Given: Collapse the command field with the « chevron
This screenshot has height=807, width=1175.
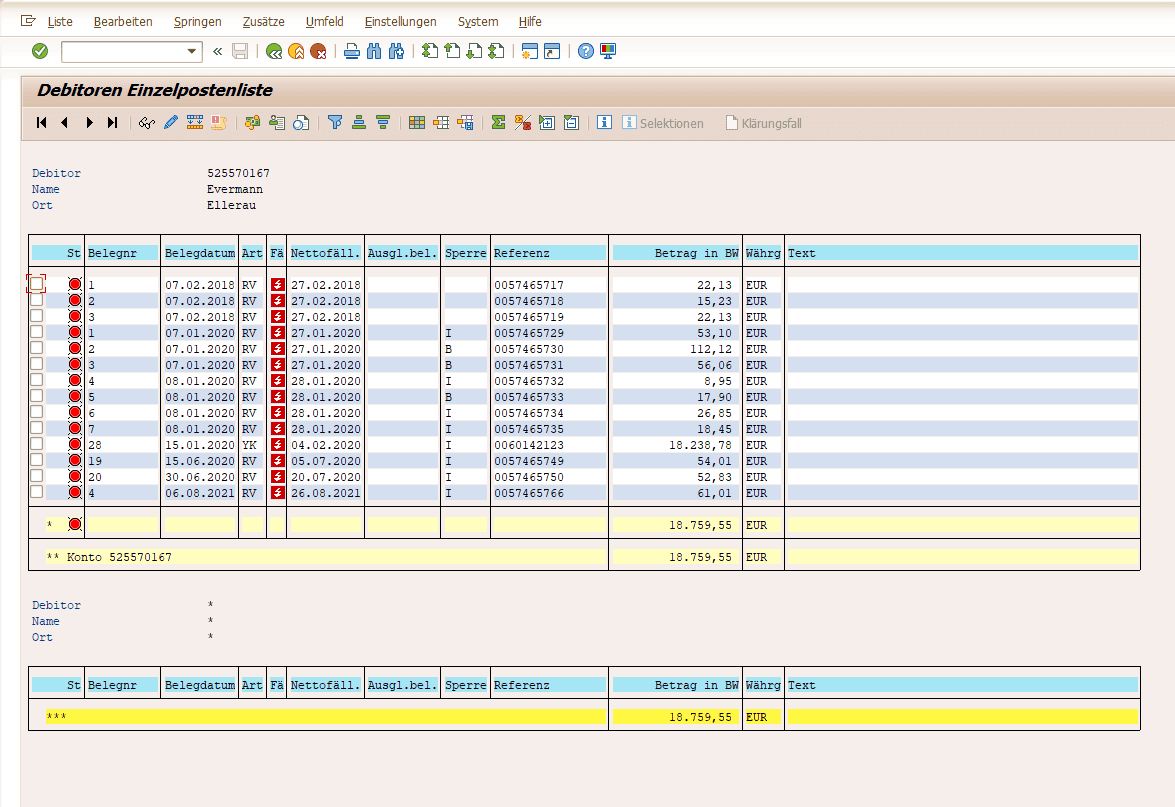Looking at the screenshot, I should point(215,51).
